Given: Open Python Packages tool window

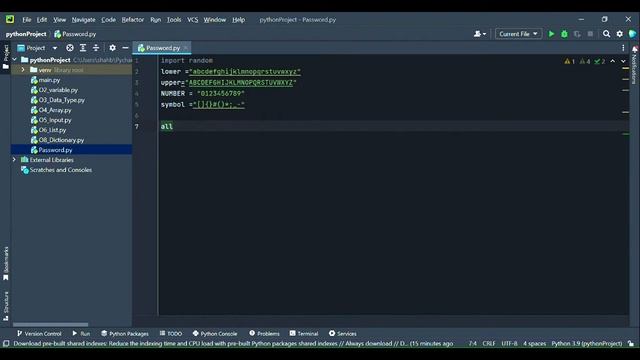Looking at the screenshot, I should click(125, 333).
